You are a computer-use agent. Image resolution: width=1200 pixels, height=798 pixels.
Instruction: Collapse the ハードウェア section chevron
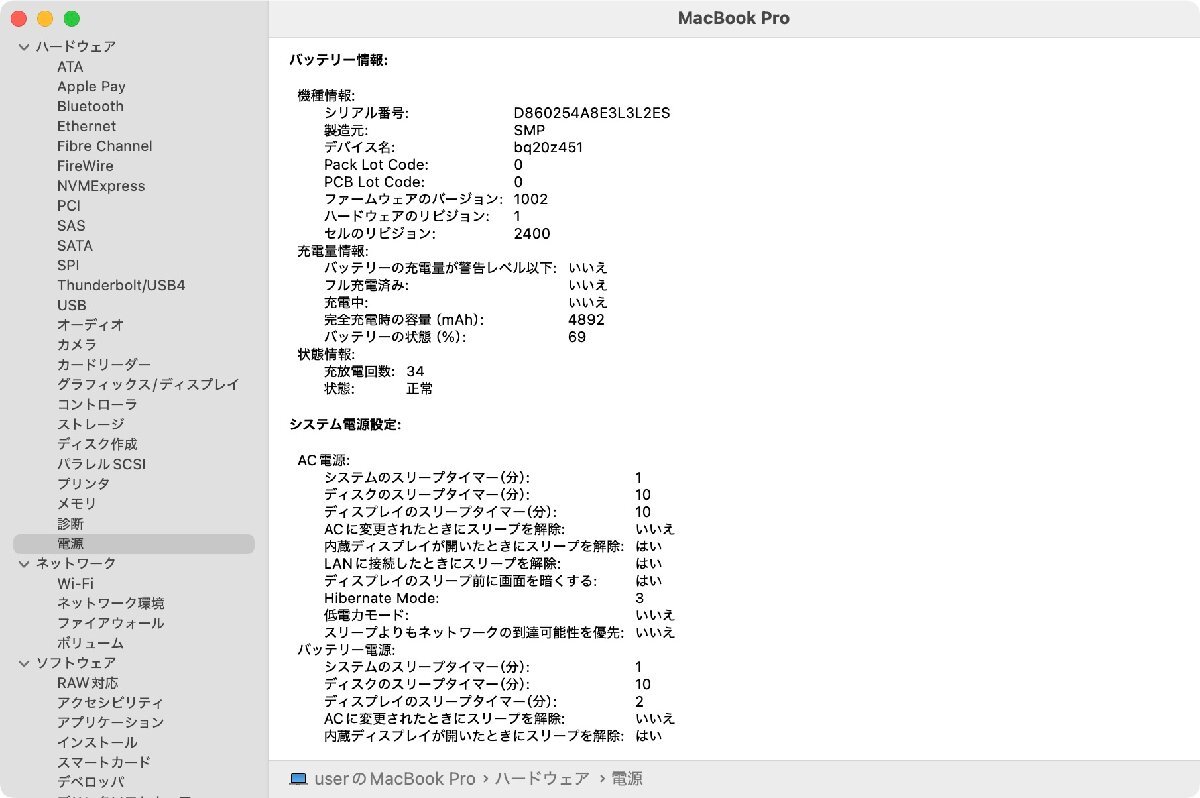24,47
